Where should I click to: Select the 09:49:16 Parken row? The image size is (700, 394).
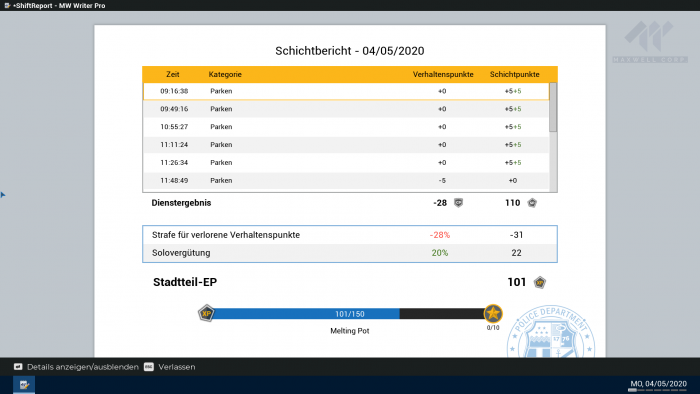[x=346, y=109]
